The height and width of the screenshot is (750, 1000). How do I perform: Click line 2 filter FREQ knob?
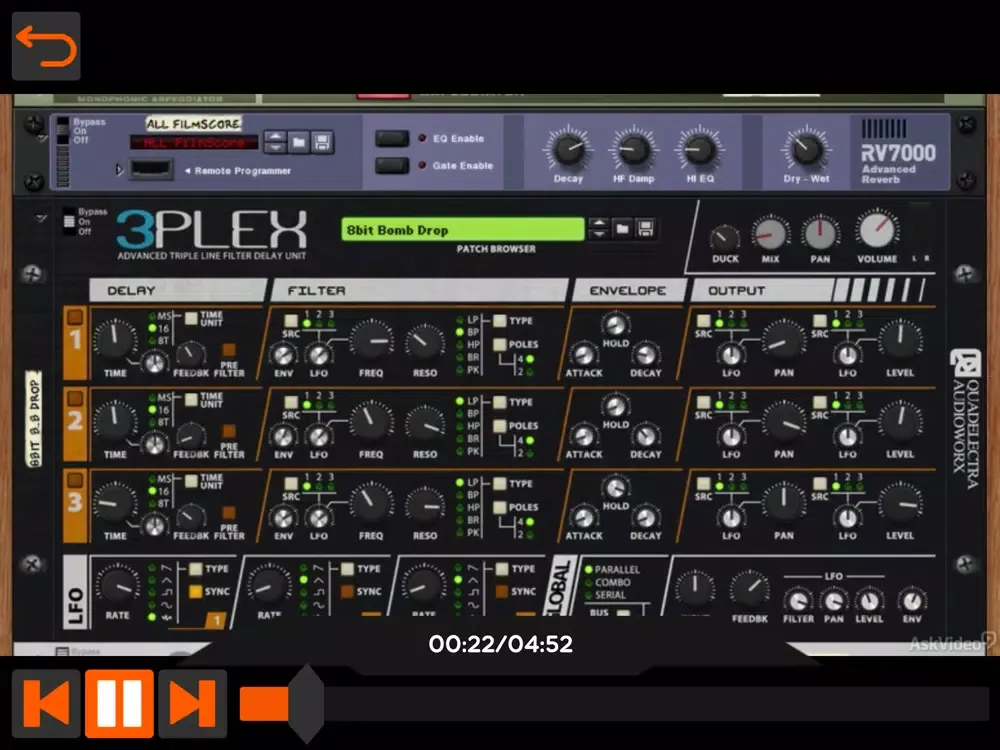pyautogui.click(x=371, y=422)
